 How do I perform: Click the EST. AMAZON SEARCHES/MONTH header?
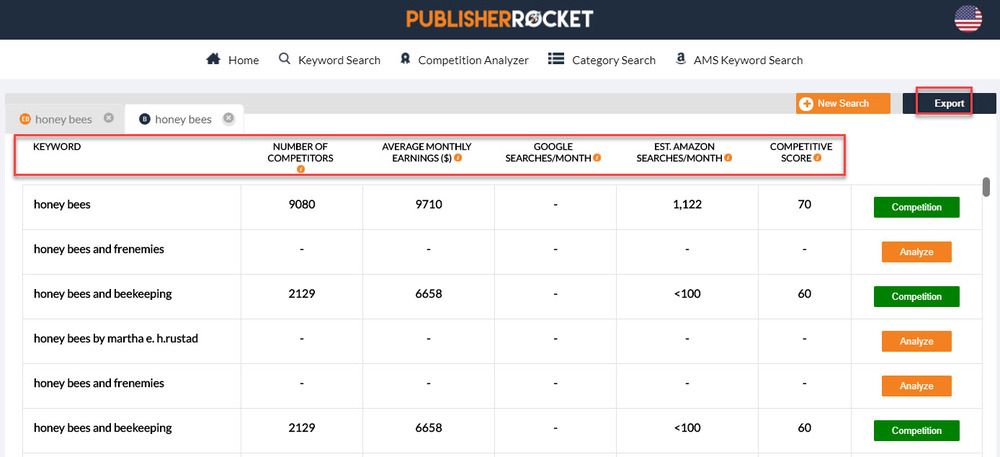(684, 152)
